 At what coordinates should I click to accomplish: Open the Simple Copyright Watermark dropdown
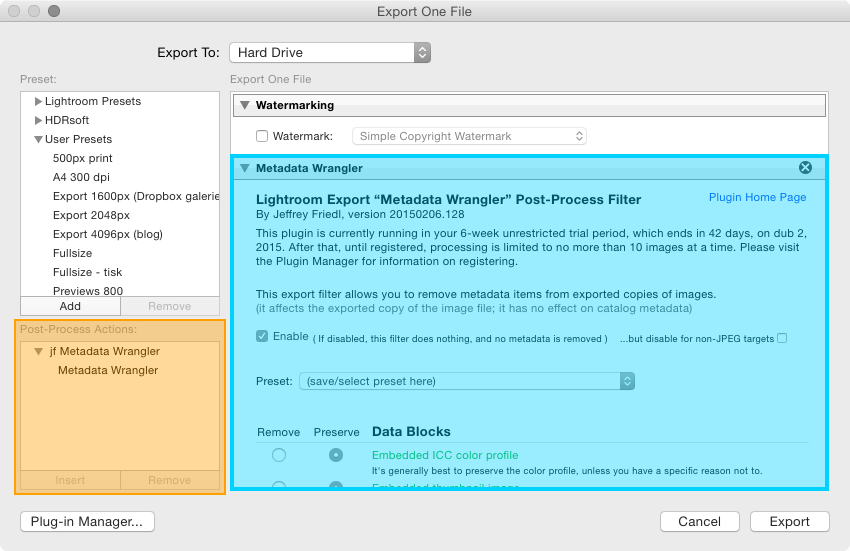coord(469,136)
